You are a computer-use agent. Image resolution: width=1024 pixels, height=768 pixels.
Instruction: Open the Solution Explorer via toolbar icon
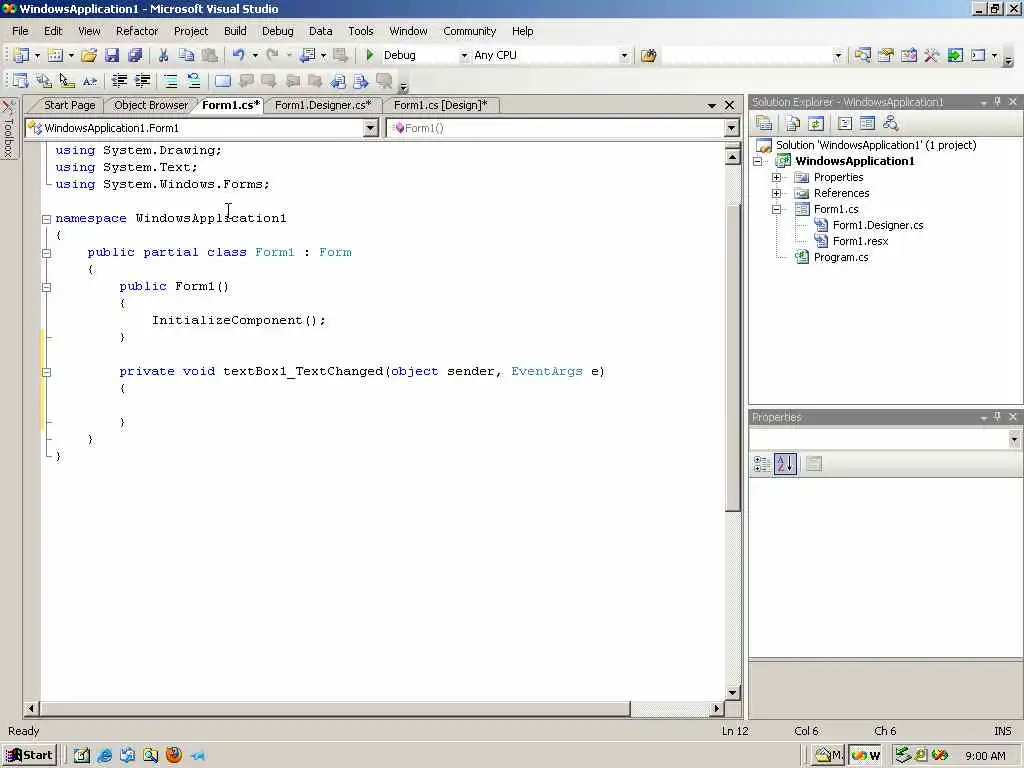click(862, 56)
